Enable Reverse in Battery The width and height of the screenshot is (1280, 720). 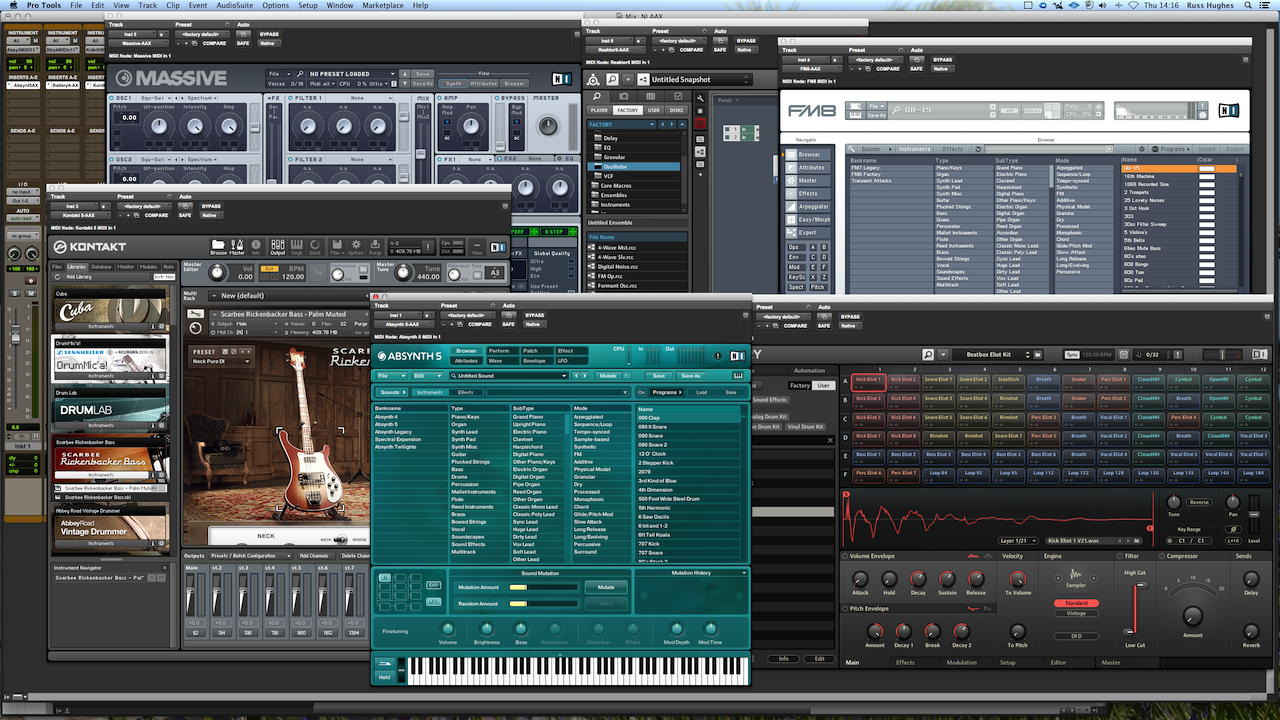tap(1199, 502)
